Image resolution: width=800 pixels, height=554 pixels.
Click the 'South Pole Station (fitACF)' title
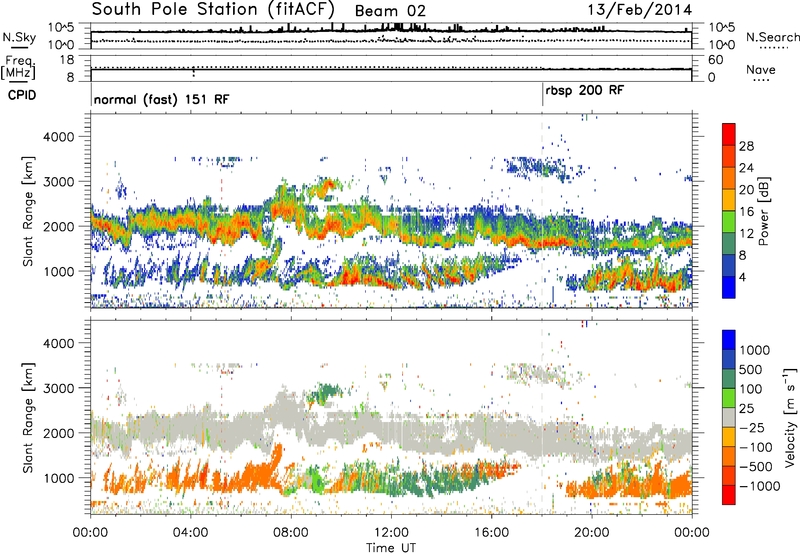click(x=213, y=9)
